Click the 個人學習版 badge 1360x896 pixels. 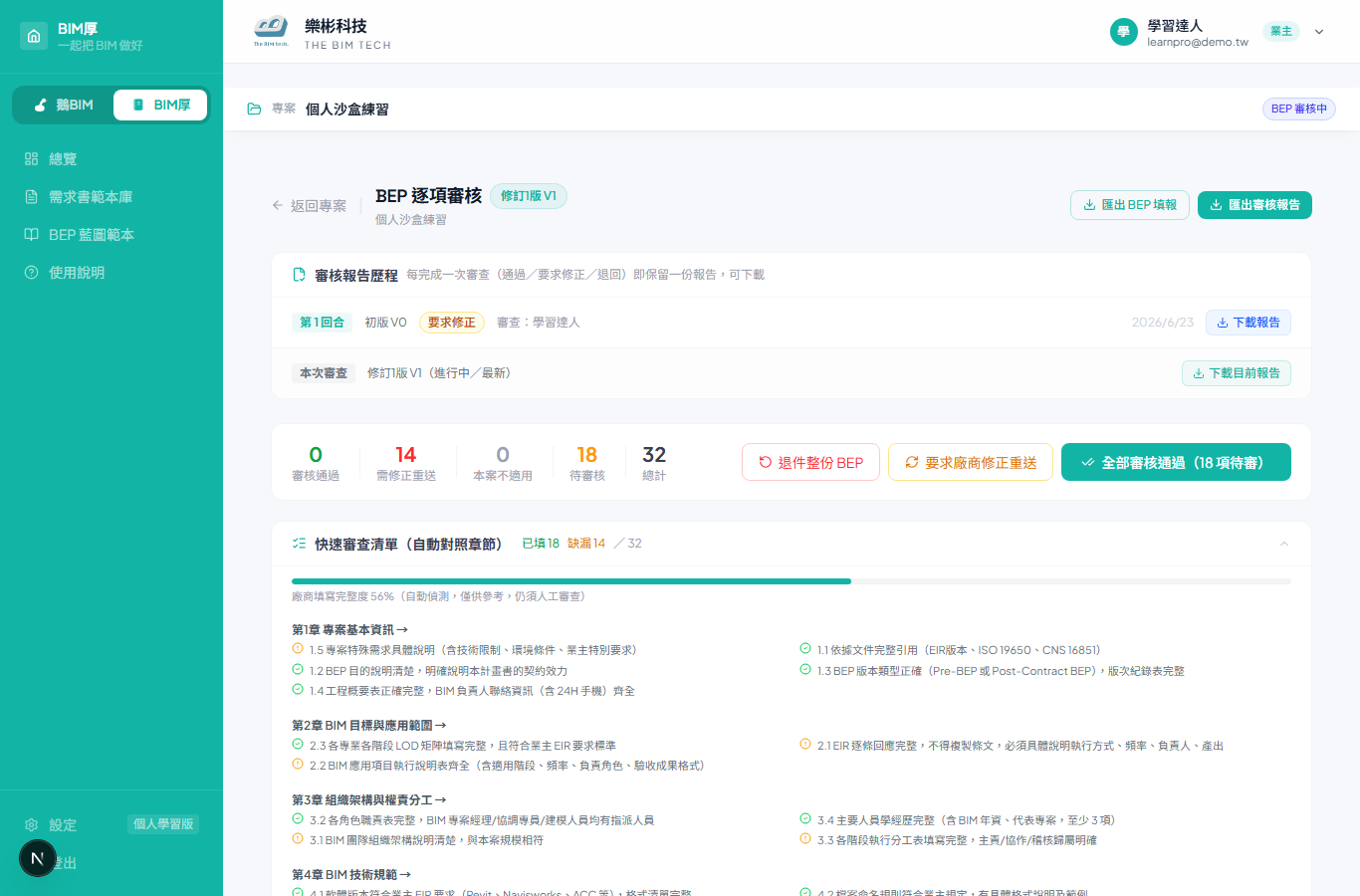coord(163,824)
